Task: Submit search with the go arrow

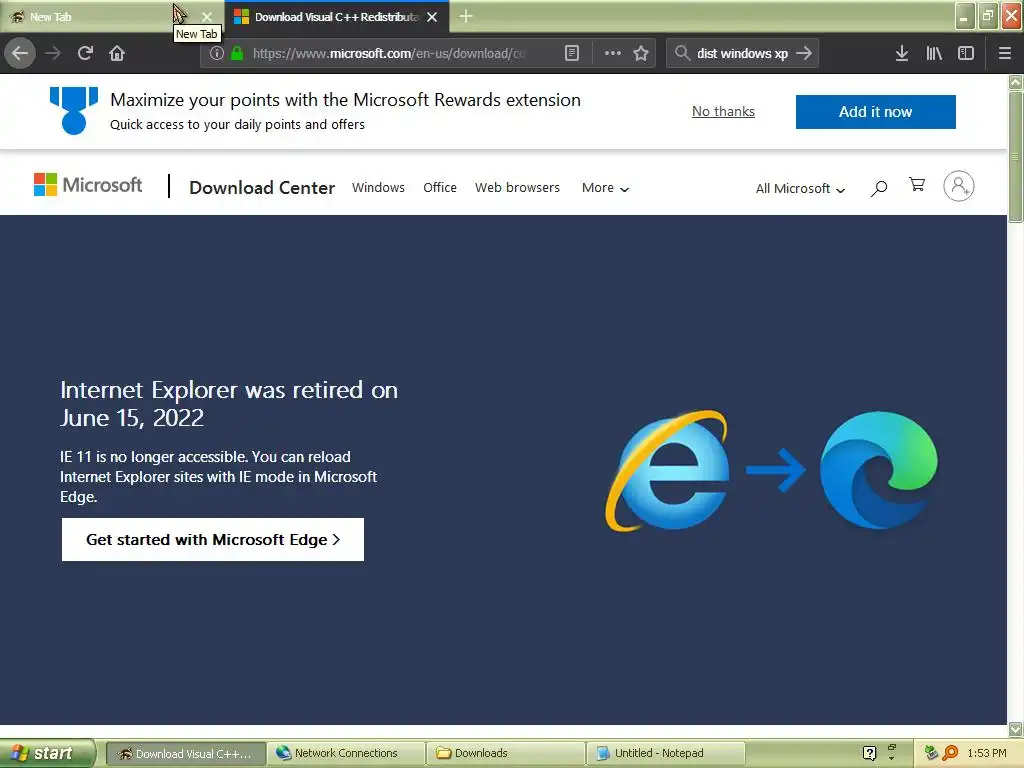Action: tap(804, 53)
